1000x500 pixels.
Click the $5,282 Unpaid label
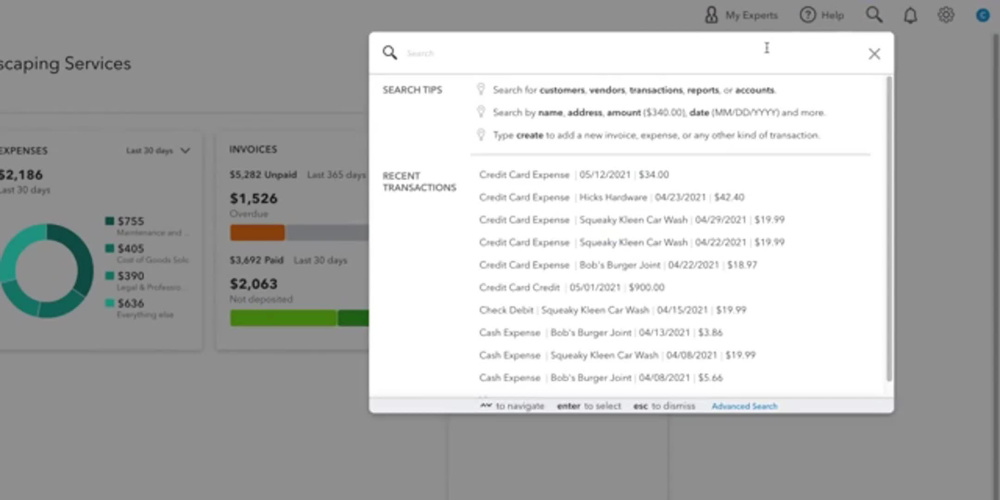pos(263,175)
